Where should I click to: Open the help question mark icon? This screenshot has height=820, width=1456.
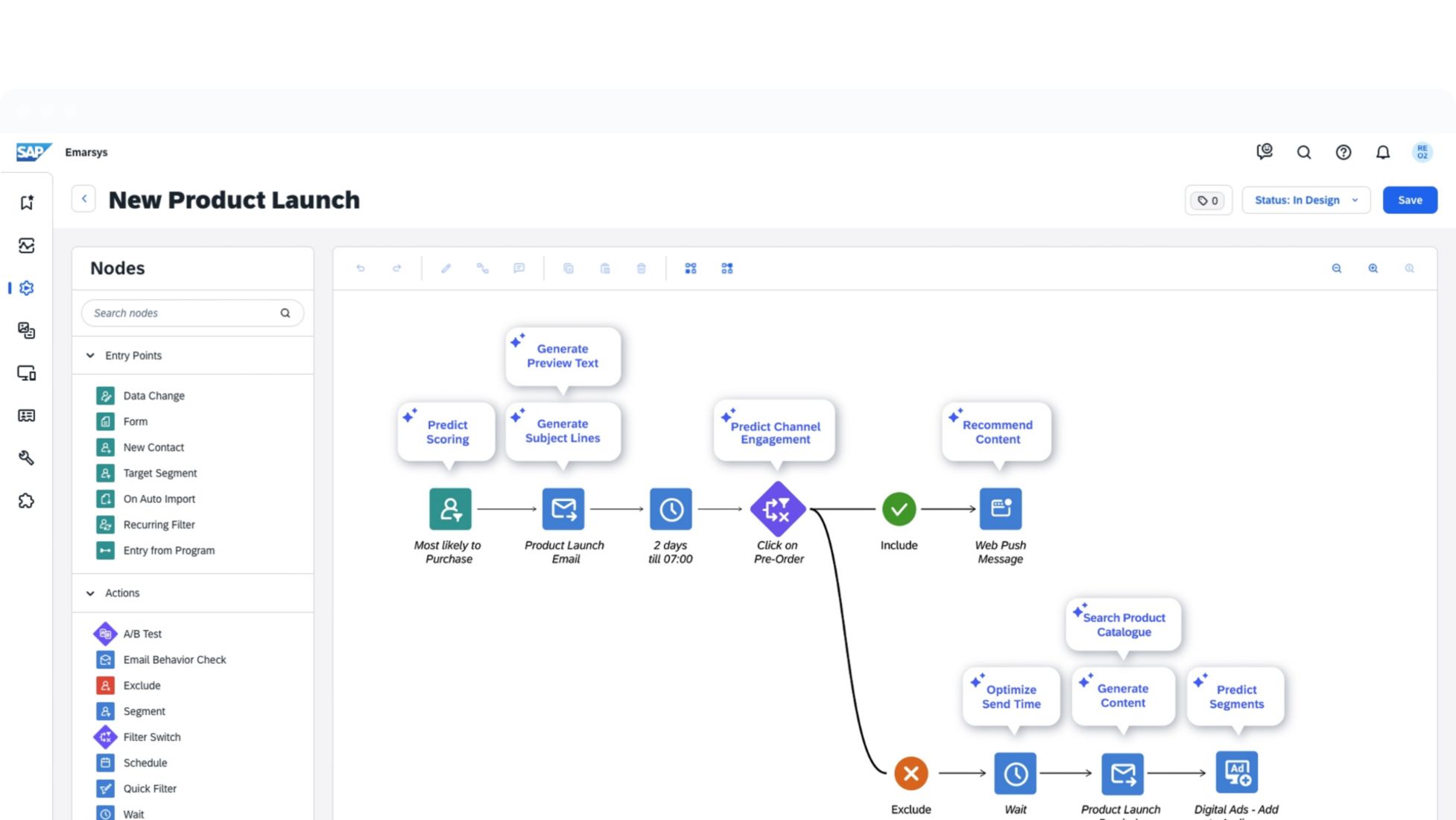click(1343, 152)
